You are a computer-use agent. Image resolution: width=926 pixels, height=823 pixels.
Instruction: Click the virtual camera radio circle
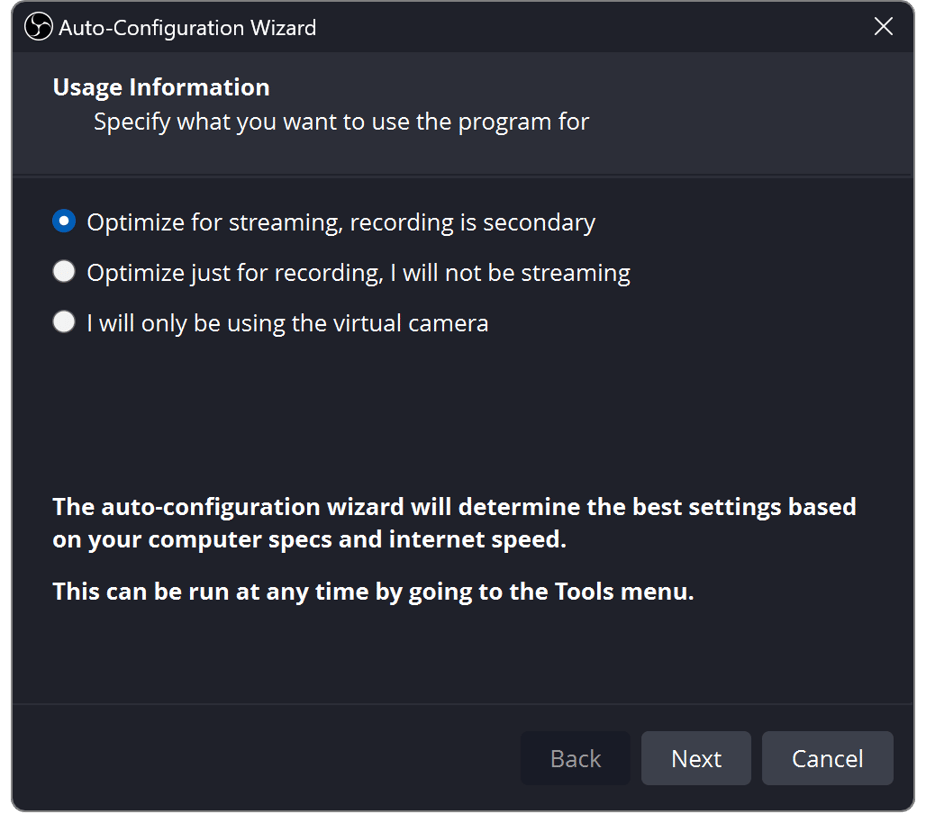[x=63, y=321]
